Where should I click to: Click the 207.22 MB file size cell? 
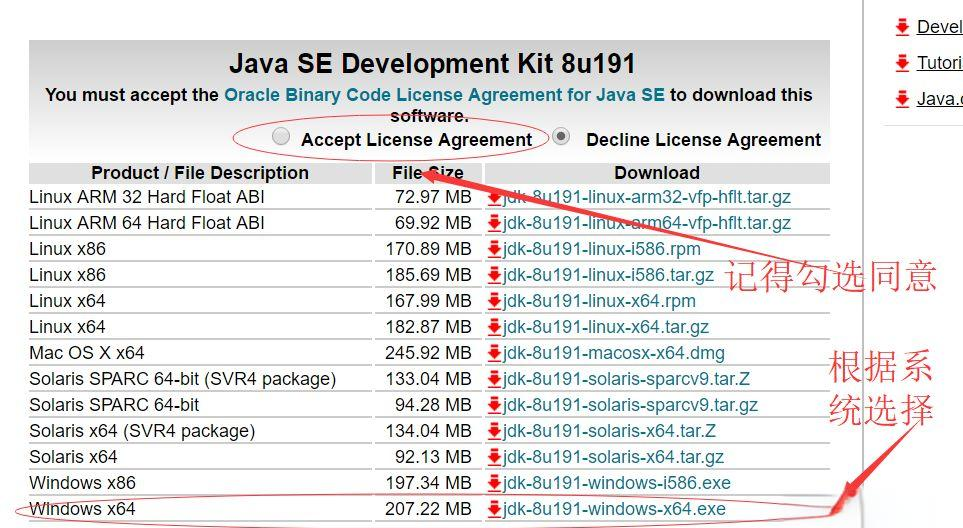coord(428,509)
